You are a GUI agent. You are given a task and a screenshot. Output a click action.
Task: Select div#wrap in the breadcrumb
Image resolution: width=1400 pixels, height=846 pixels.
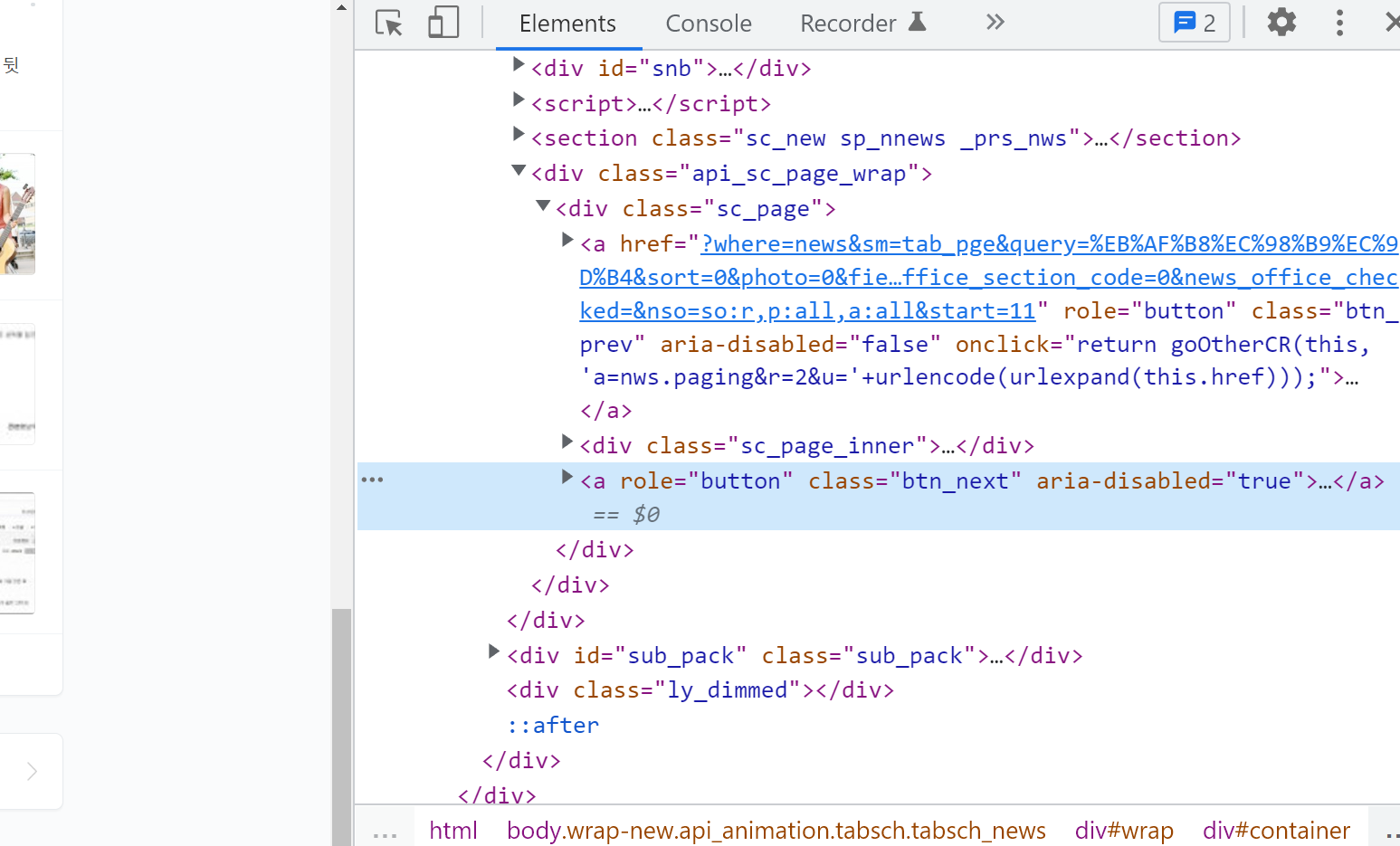click(x=1124, y=831)
